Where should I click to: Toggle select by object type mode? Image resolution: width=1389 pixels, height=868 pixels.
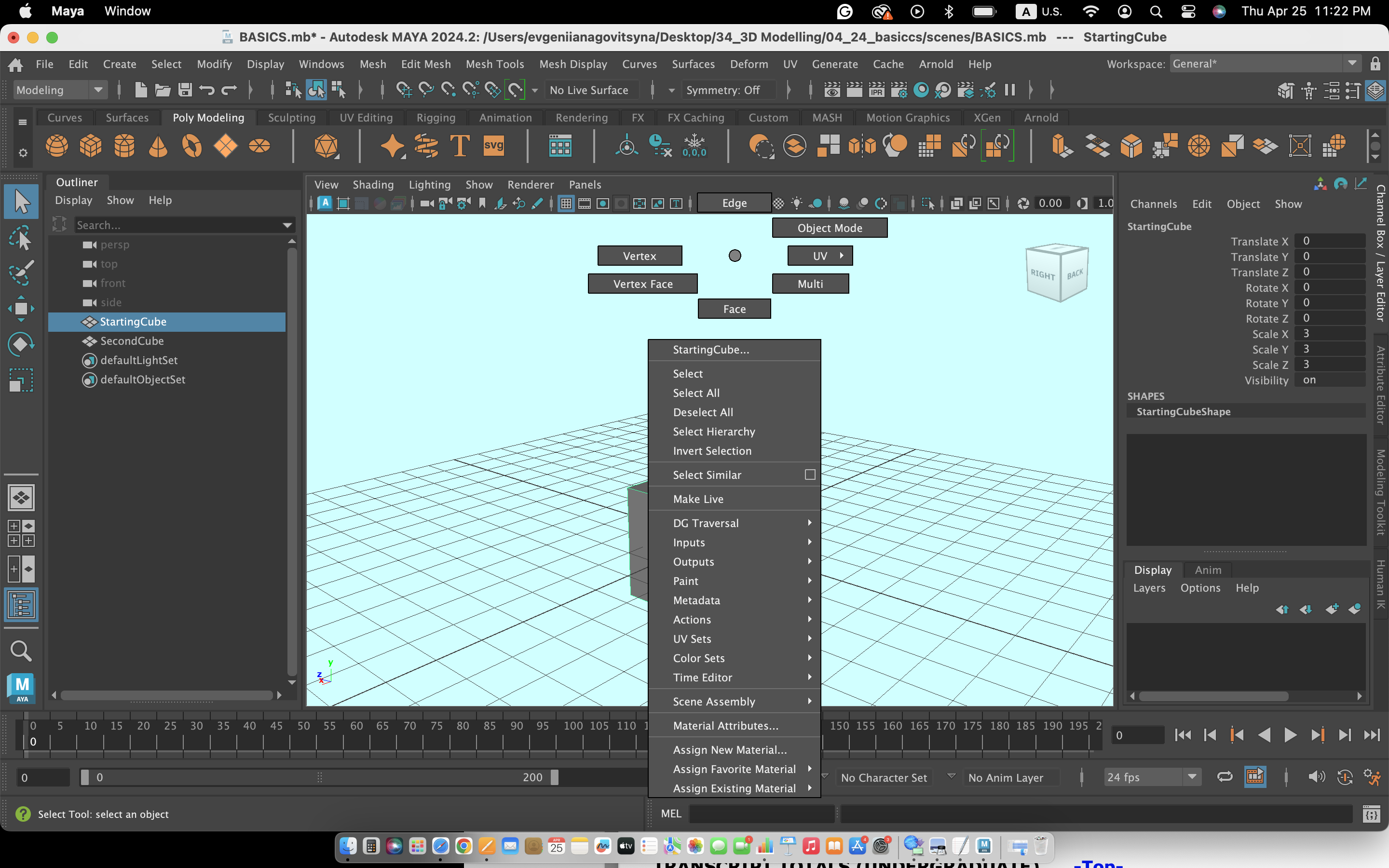coord(316,90)
